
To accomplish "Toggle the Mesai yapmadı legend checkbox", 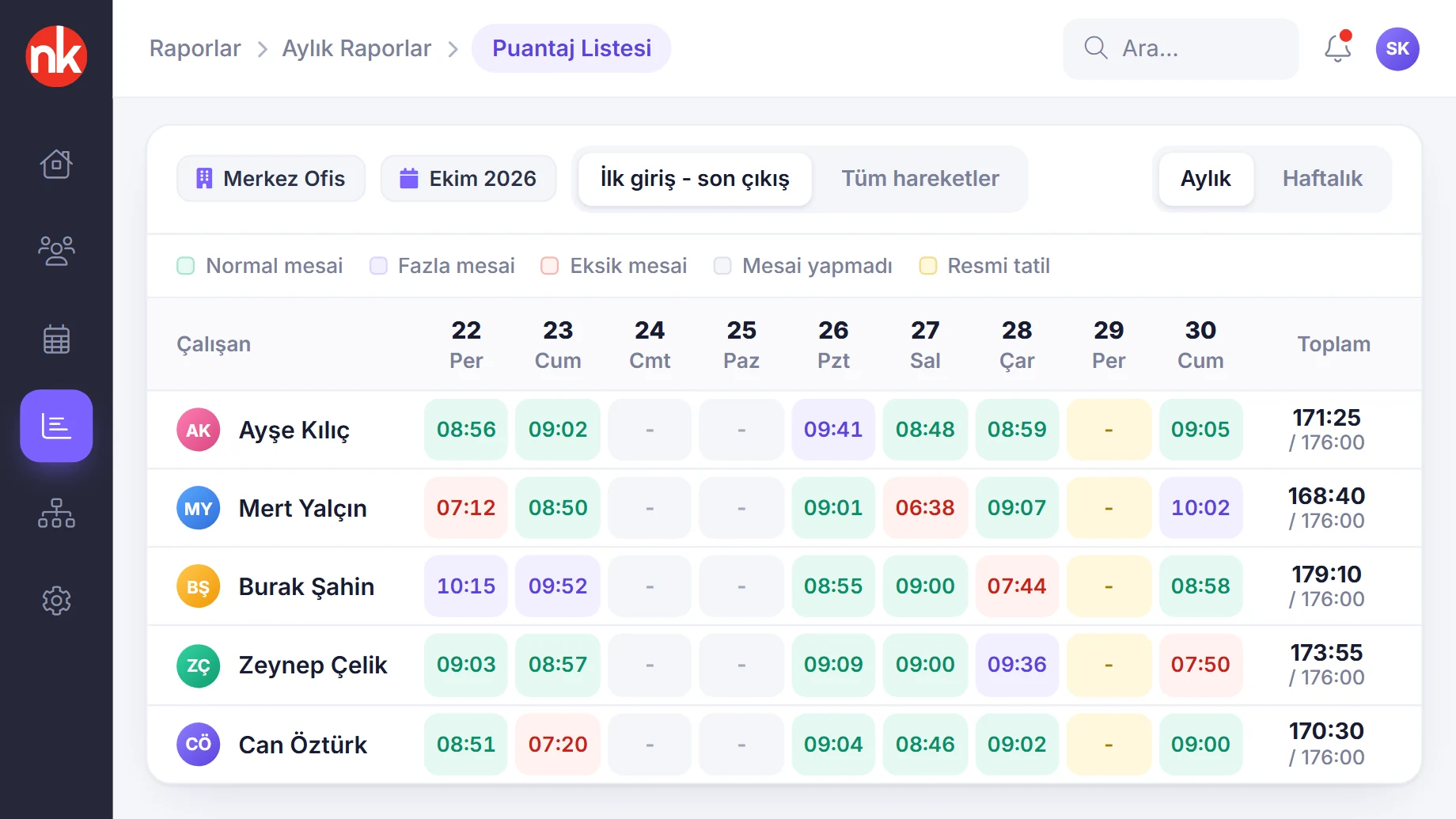I will [722, 266].
